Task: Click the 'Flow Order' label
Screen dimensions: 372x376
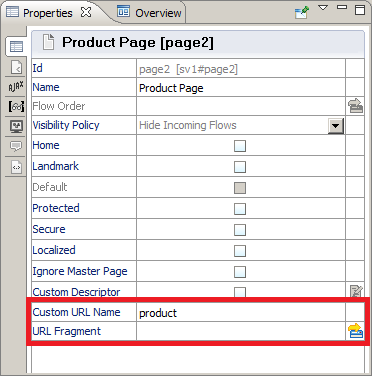Action: point(59,106)
